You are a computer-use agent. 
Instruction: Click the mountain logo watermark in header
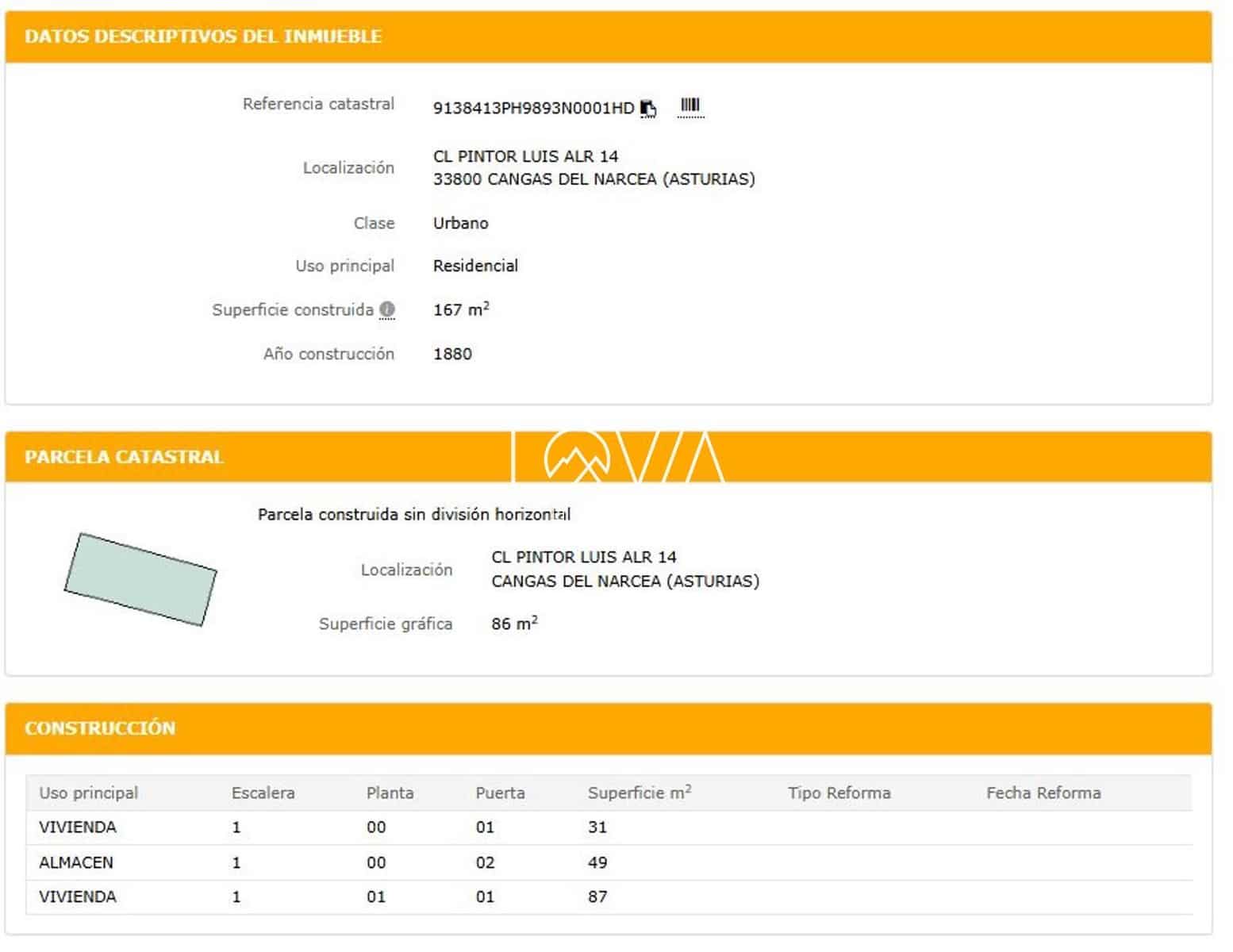(x=577, y=458)
